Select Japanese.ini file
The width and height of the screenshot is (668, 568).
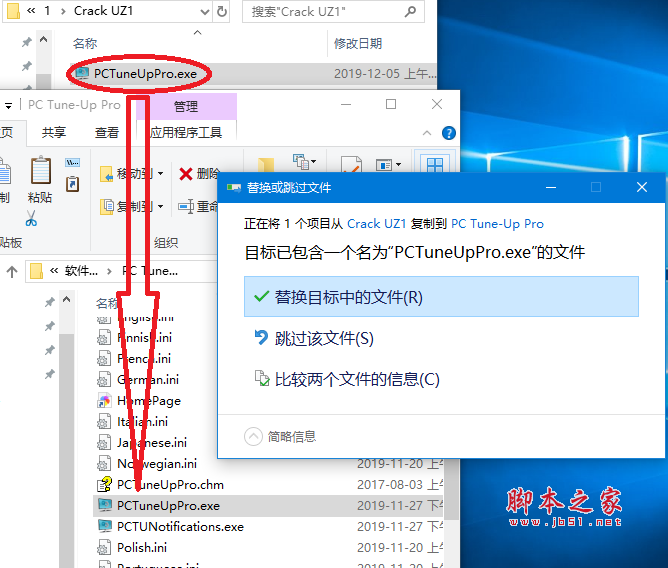coord(152,443)
